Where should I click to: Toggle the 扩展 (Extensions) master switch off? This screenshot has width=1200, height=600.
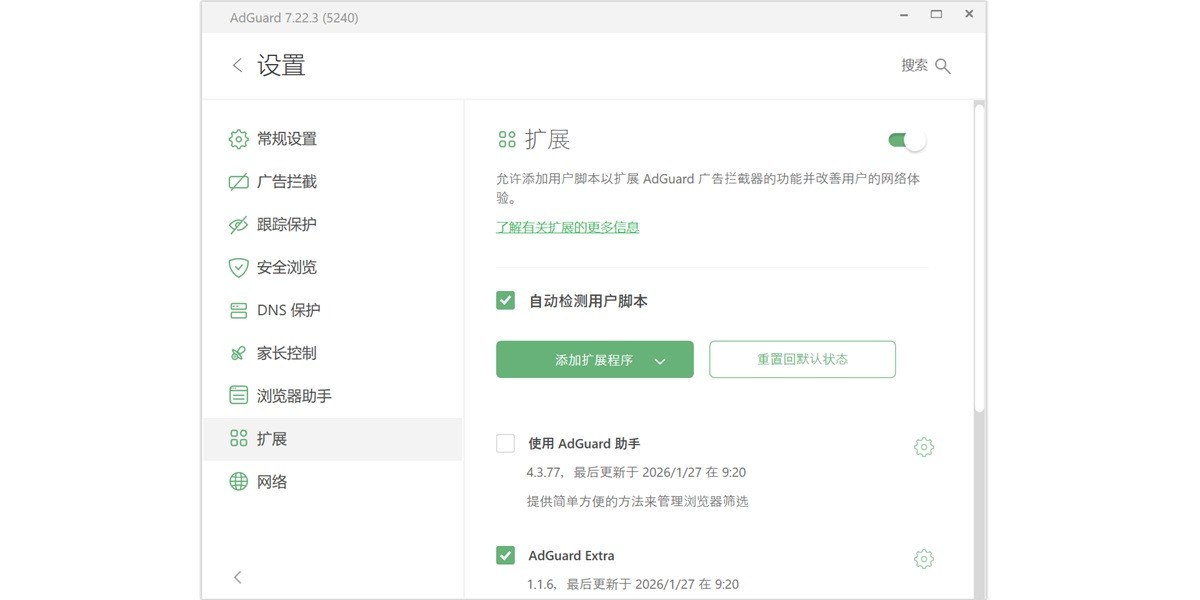click(x=905, y=140)
